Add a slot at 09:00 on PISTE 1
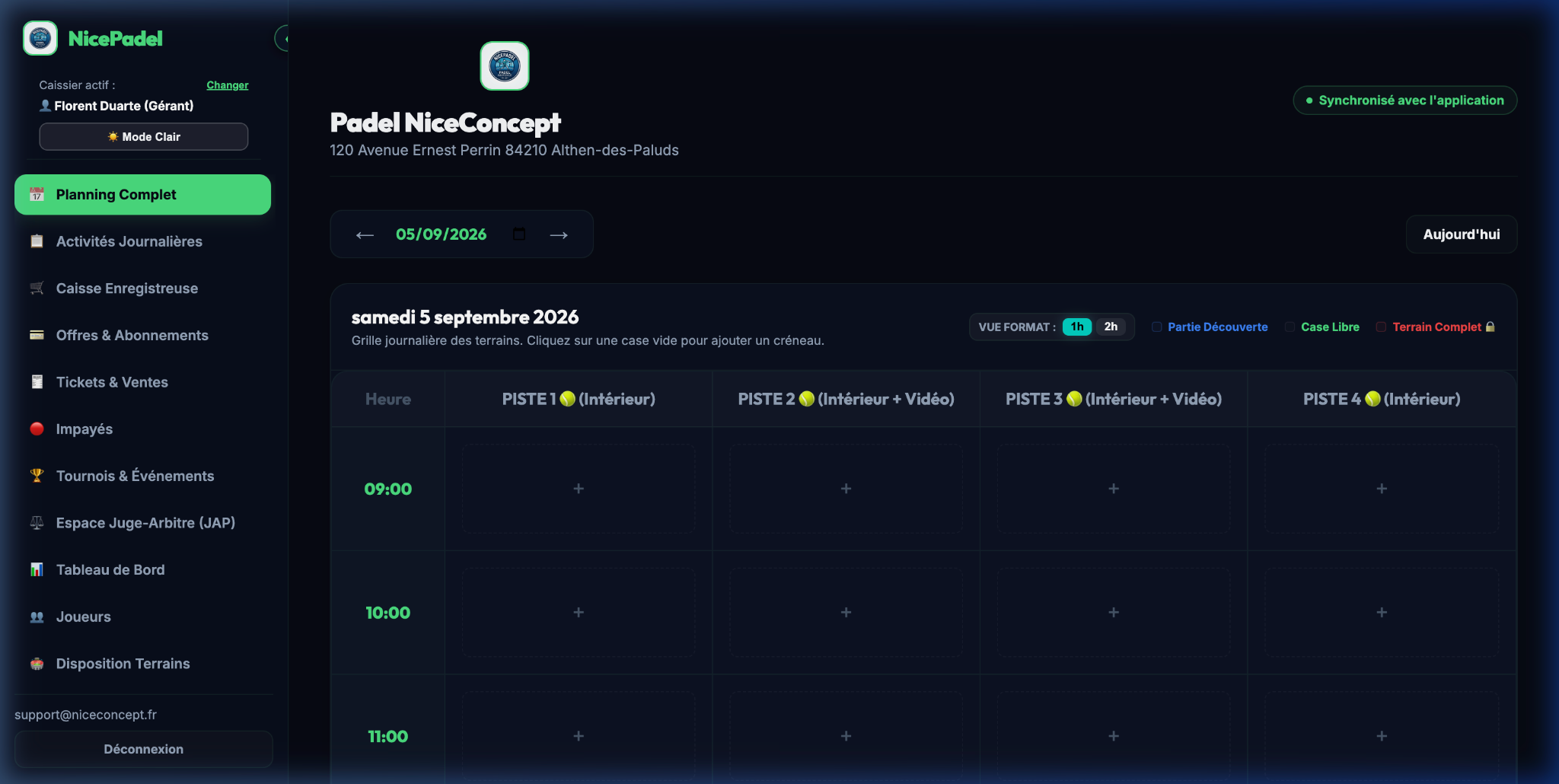 point(579,489)
